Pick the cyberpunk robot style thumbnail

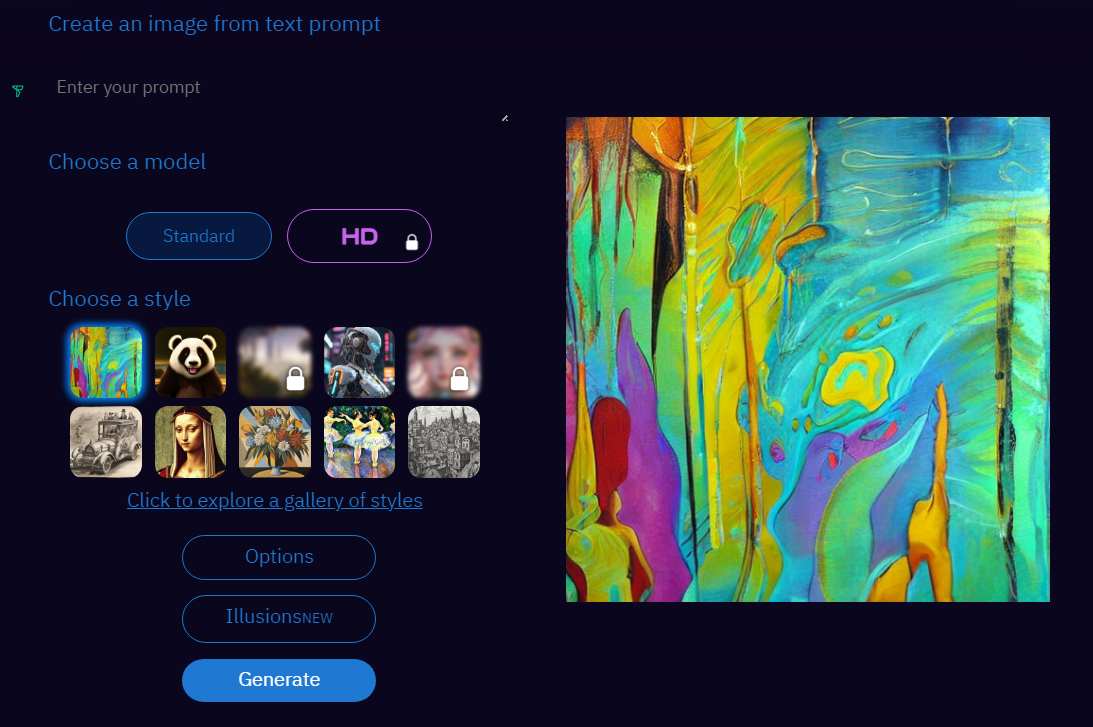pos(359,362)
